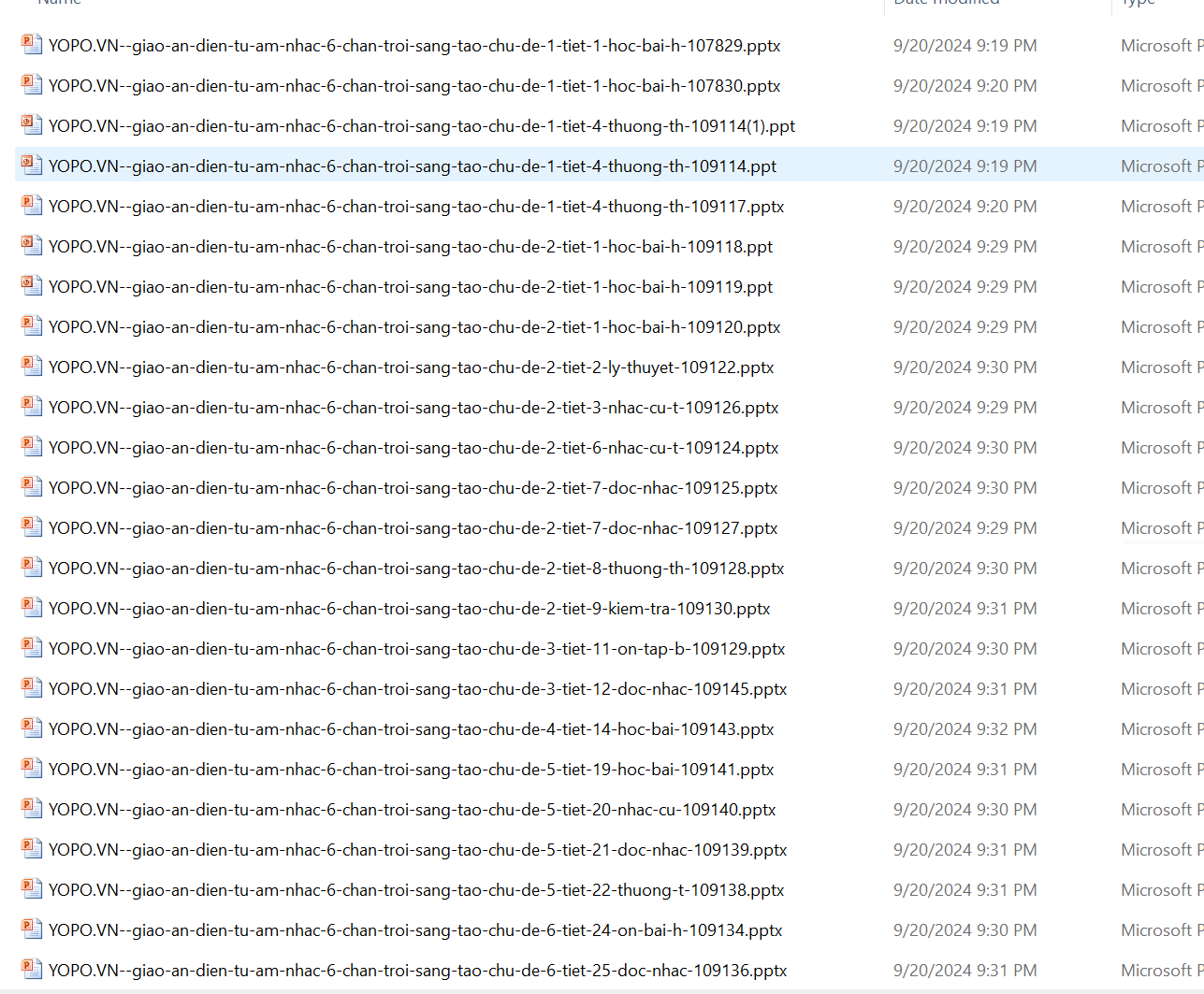The image size is (1204, 994).
Task: Select file name ending tiet-7-doc-nhac-109127.pptx
Action: tap(413, 528)
